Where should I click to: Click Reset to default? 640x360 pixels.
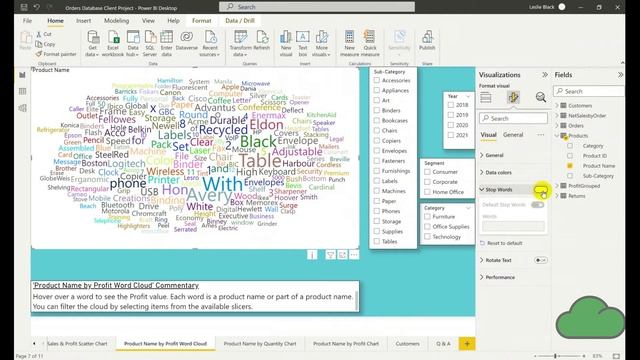[x=501, y=243]
